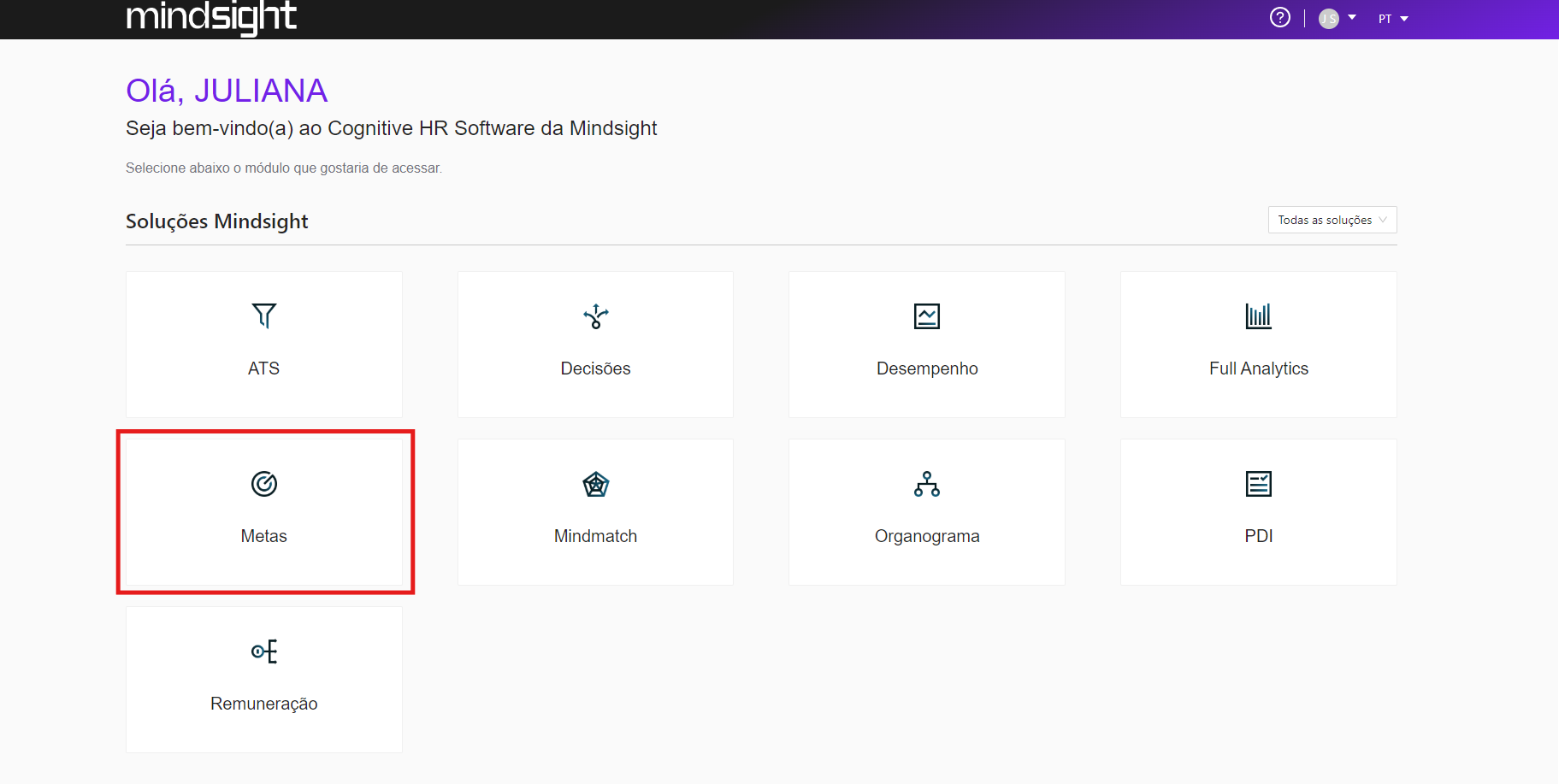This screenshot has height=784, width=1559.
Task: Click the Cognitive HR Software welcome text
Action: (x=391, y=128)
